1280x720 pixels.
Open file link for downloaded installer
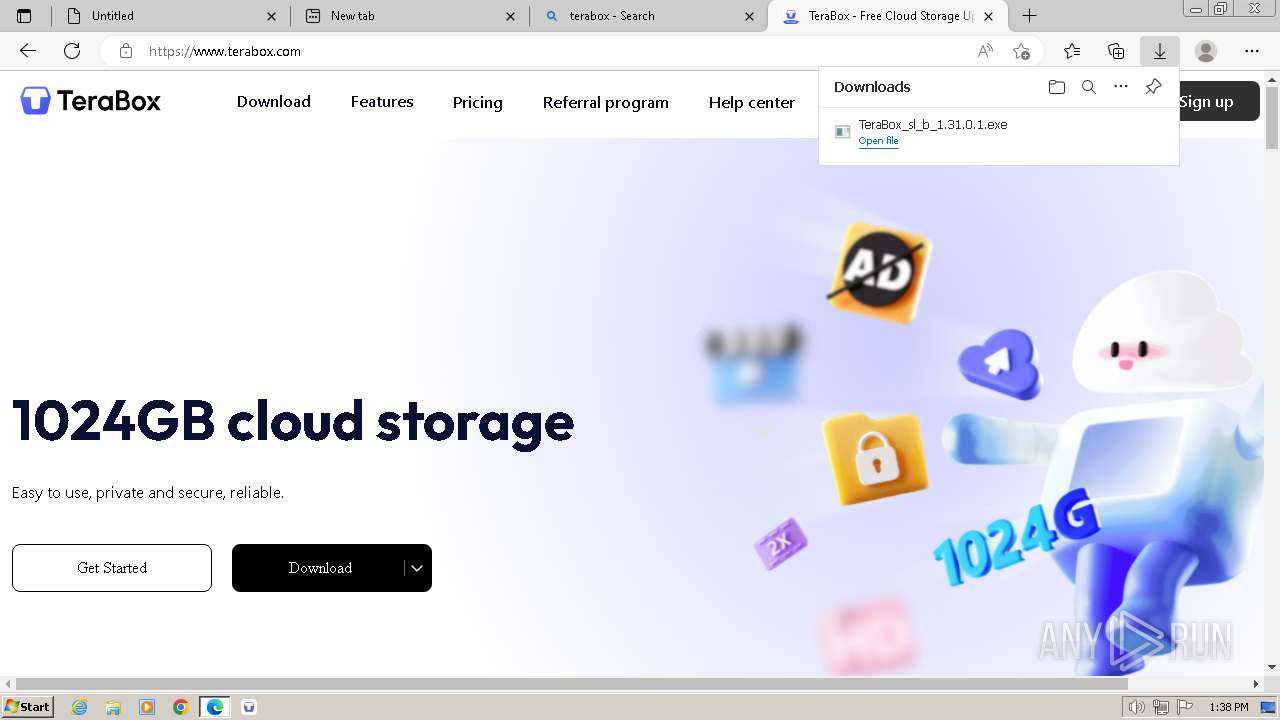tap(878, 141)
